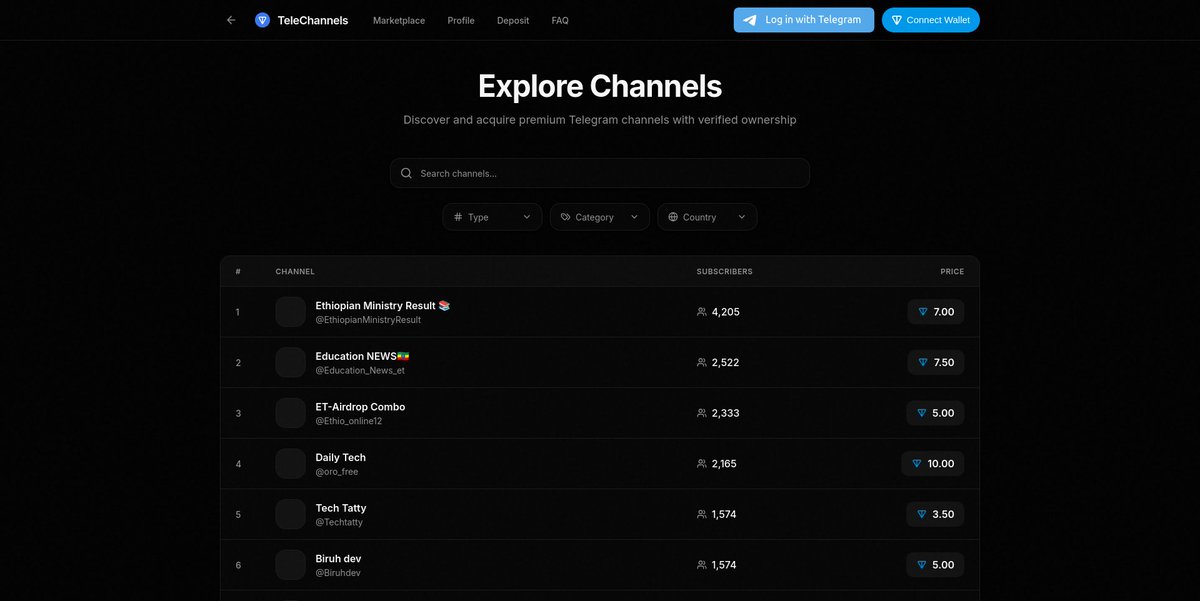Click the Biruh dev channel avatar
This screenshot has height=601, width=1200.
tap(291, 565)
